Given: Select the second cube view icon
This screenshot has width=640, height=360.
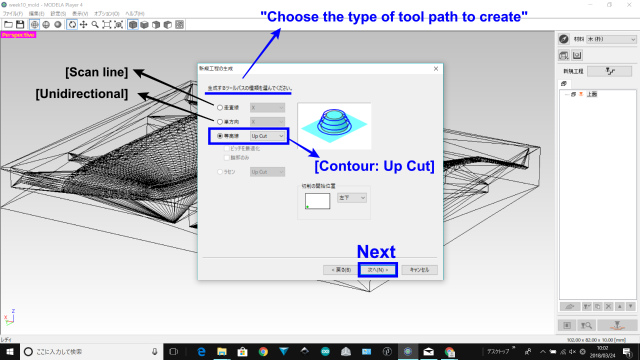Looking at the screenshot, I should tap(144, 25).
